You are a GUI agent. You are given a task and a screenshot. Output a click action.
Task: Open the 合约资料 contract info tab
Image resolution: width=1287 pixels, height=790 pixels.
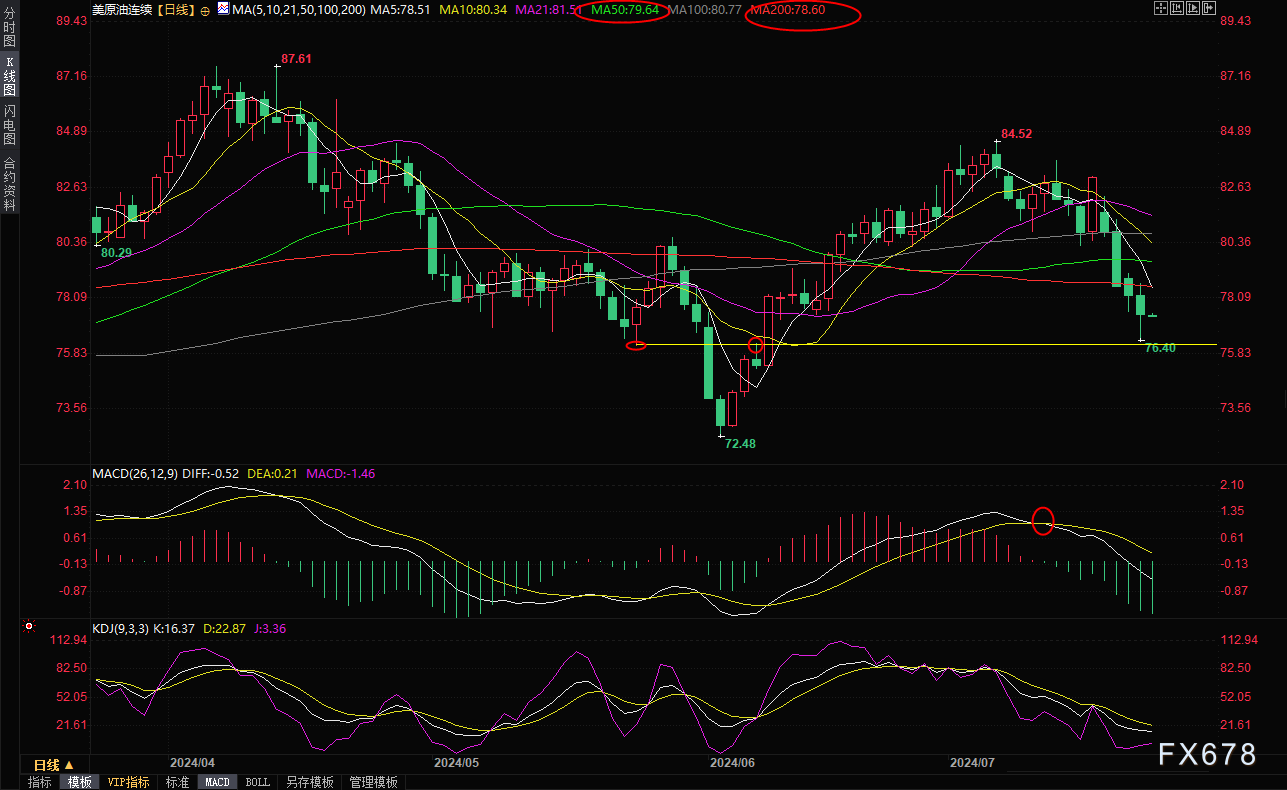pyautogui.click(x=9, y=183)
